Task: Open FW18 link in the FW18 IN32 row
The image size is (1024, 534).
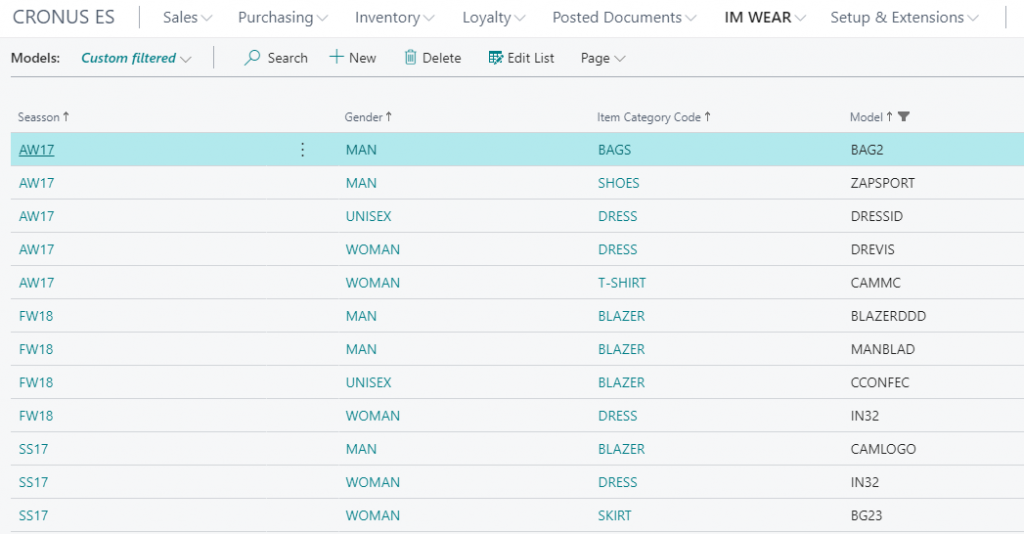Action: coord(36,416)
